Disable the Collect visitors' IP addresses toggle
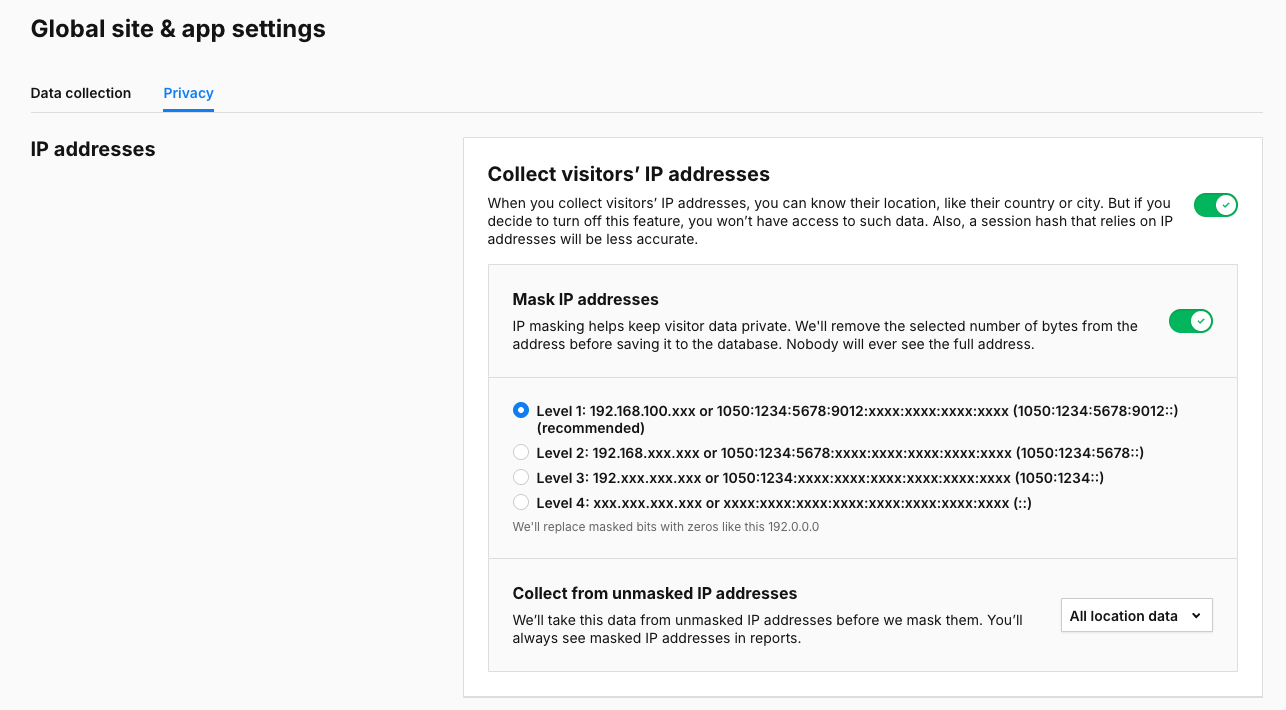 1215,205
